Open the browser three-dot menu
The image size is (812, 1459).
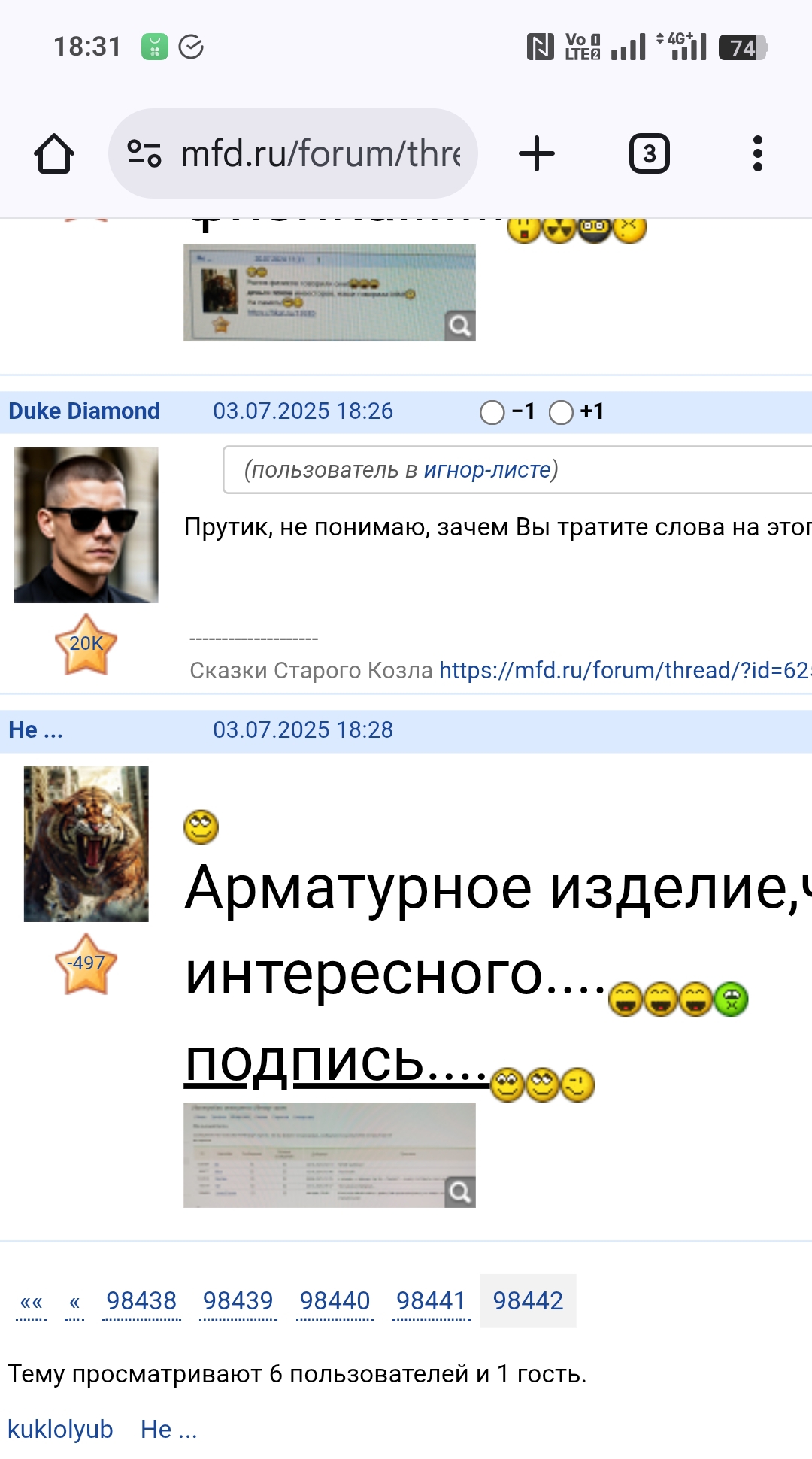tap(757, 153)
